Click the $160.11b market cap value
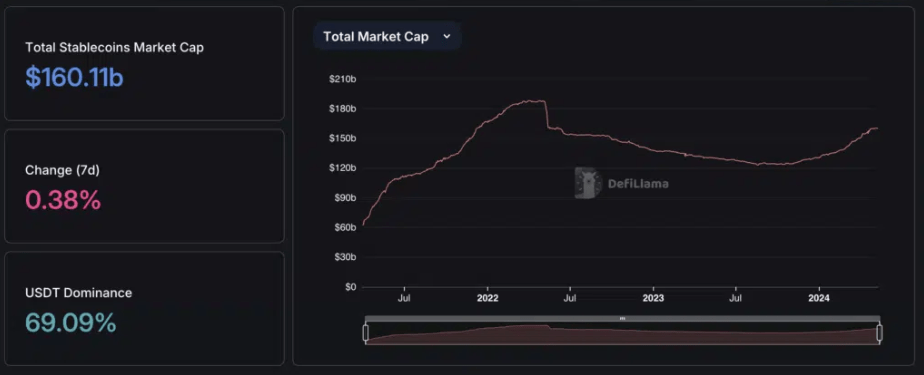Image resolution: width=924 pixels, height=375 pixels. click(74, 78)
